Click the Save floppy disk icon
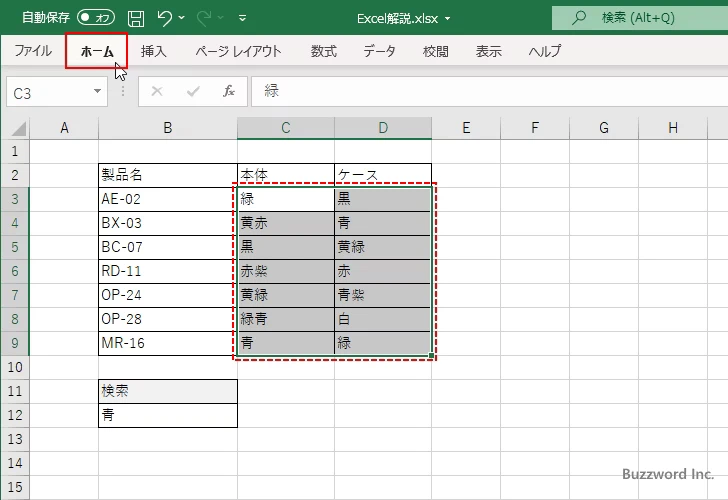The height and width of the screenshot is (500, 728). (x=136, y=17)
